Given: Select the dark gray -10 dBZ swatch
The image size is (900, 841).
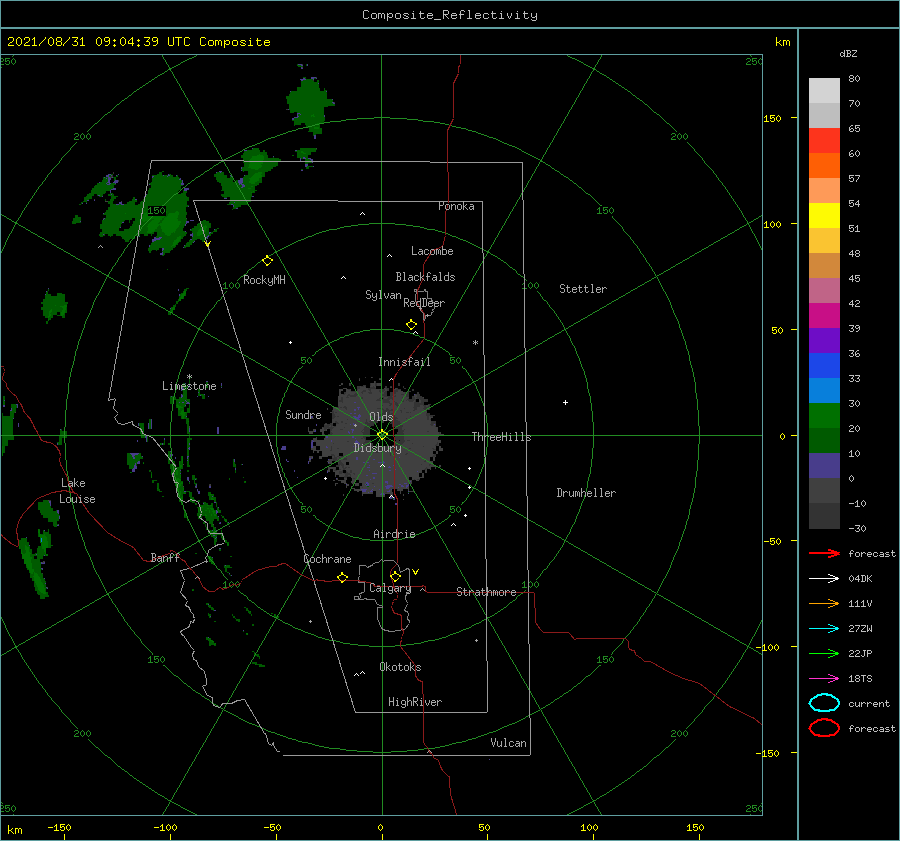Looking at the screenshot, I should tap(824, 516).
